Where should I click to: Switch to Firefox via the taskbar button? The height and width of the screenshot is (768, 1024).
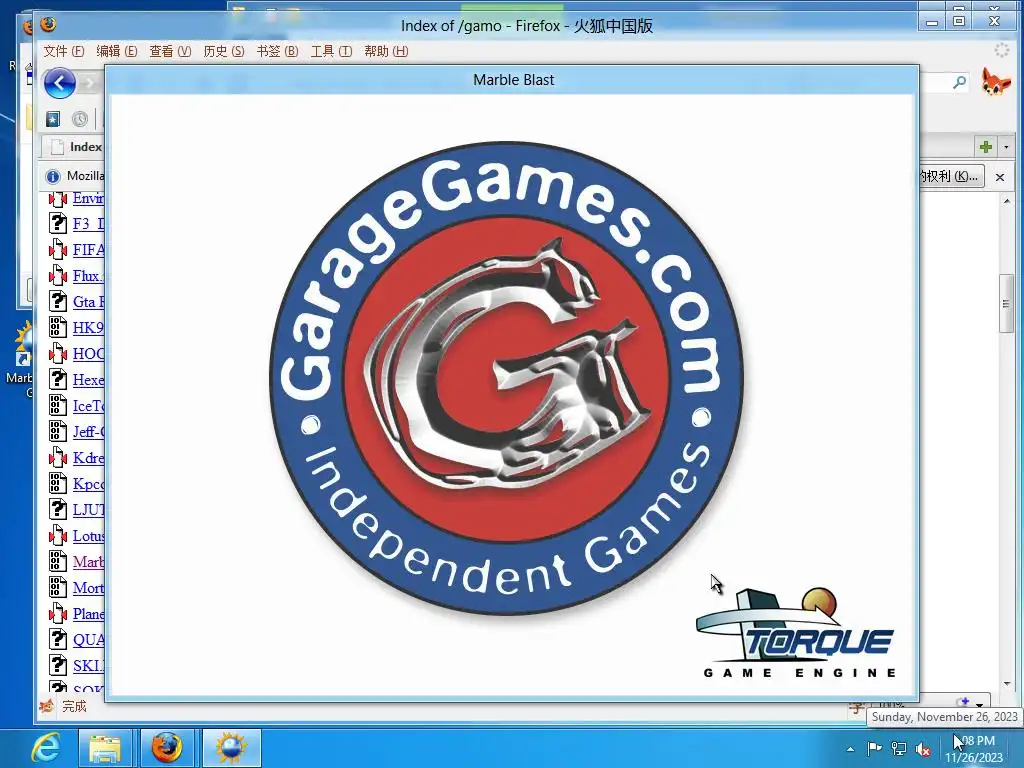(167, 748)
